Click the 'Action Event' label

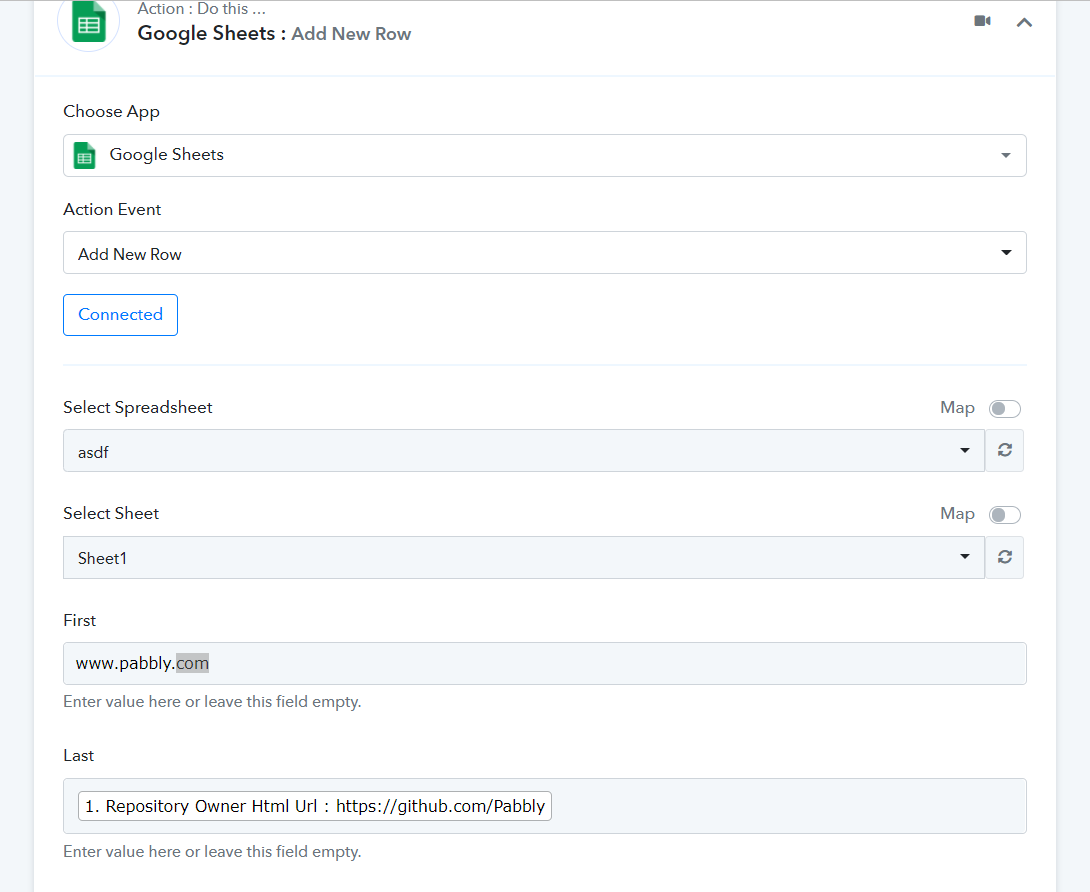click(112, 209)
